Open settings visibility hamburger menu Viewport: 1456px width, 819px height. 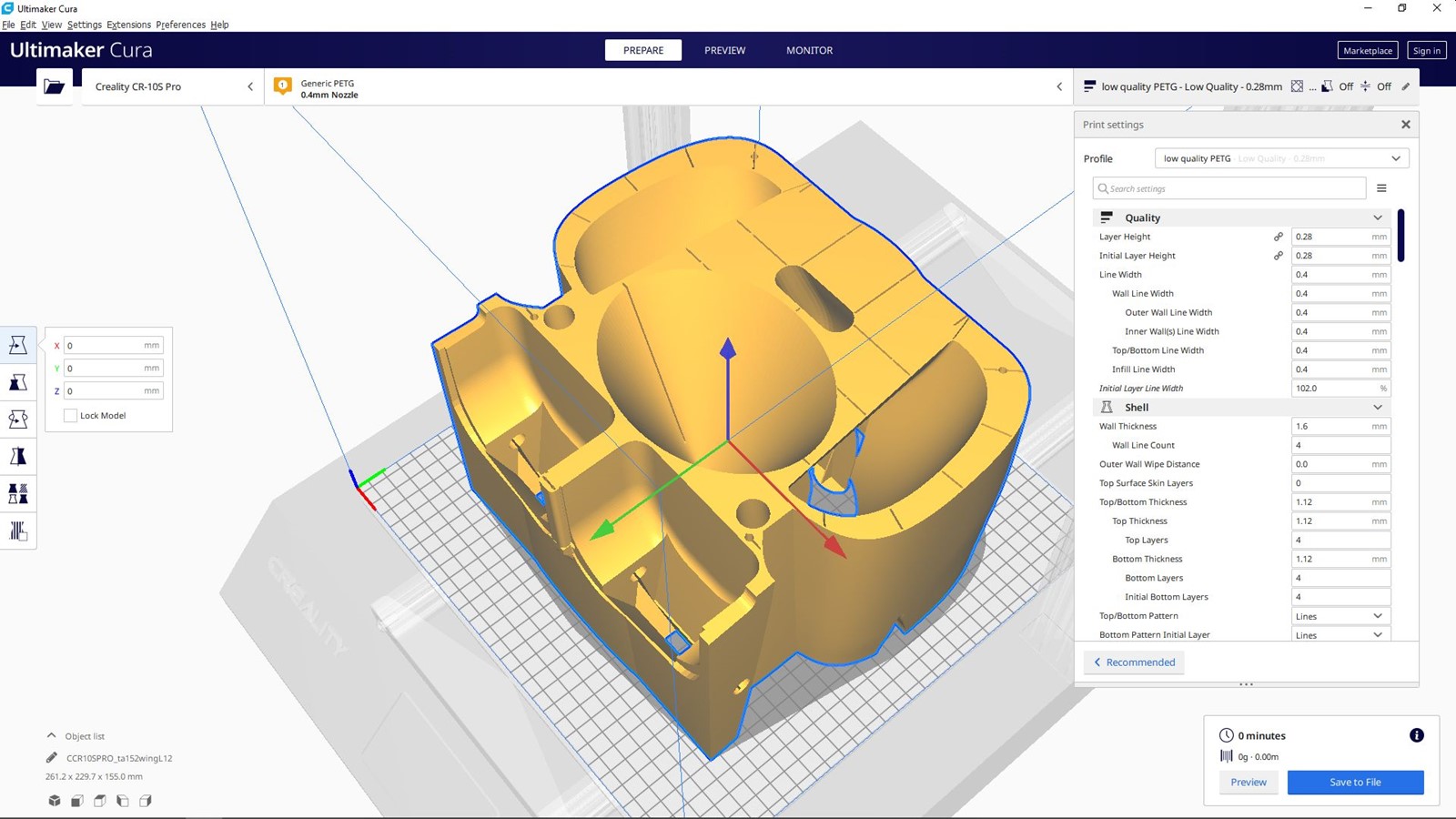click(x=1381, y=188)
